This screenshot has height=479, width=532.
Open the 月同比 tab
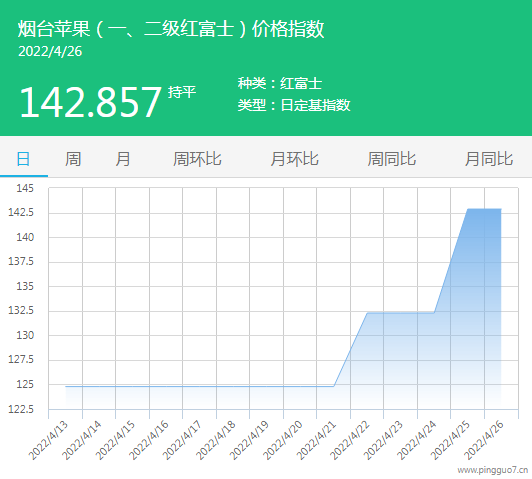489,159
